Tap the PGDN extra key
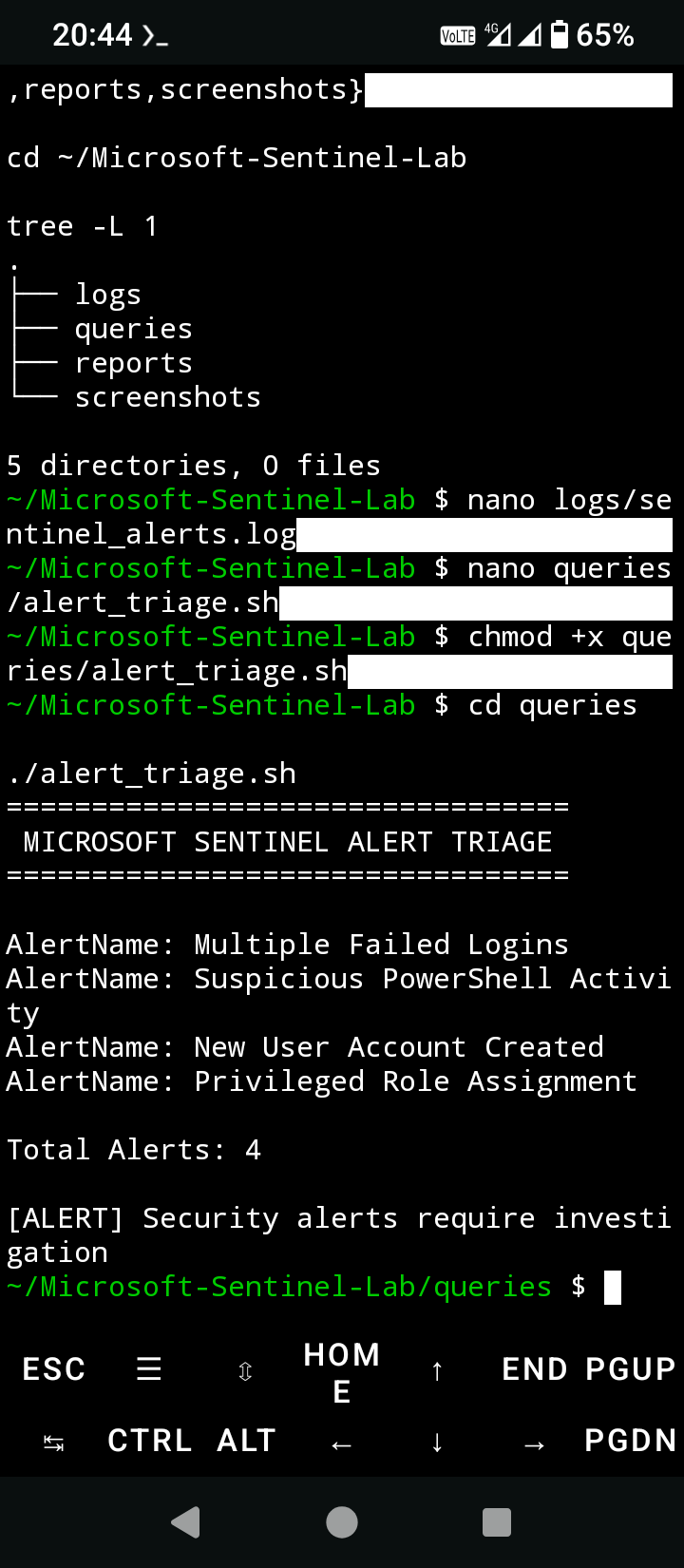Image resolution: width=684 pixels, height=1568 pixels. pyautogui.click(x=631, y=1441)
